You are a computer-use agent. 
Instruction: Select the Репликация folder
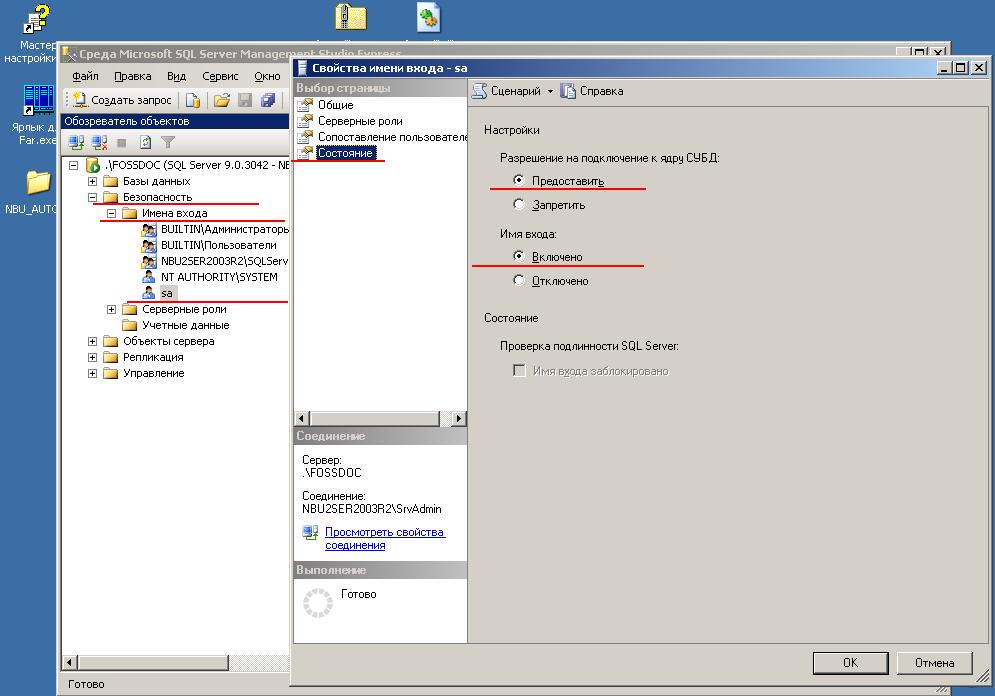(153, 357)
